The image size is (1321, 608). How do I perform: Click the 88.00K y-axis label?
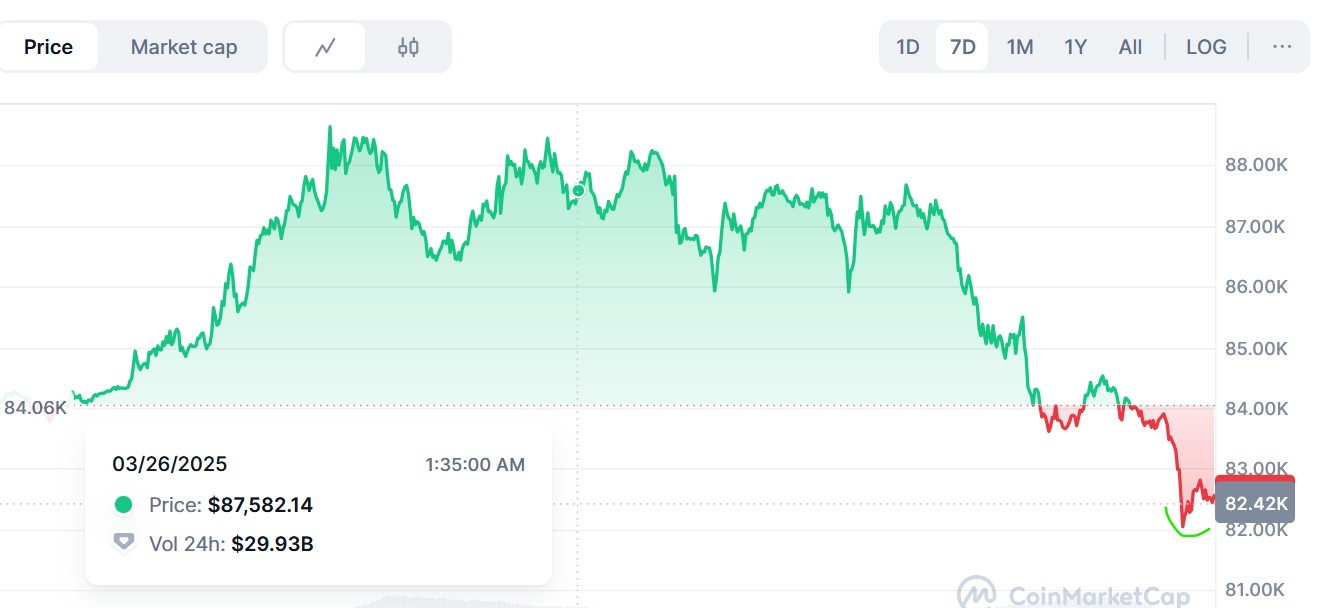1256,165
